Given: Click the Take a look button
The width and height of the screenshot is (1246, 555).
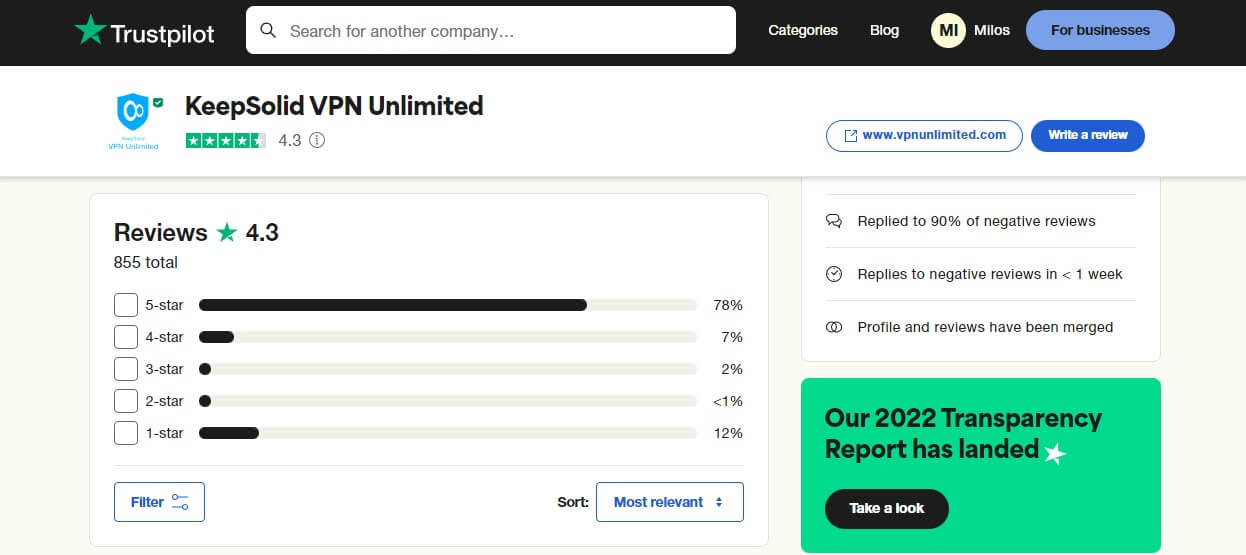Looking at the screenshot, I should [887, 508].
